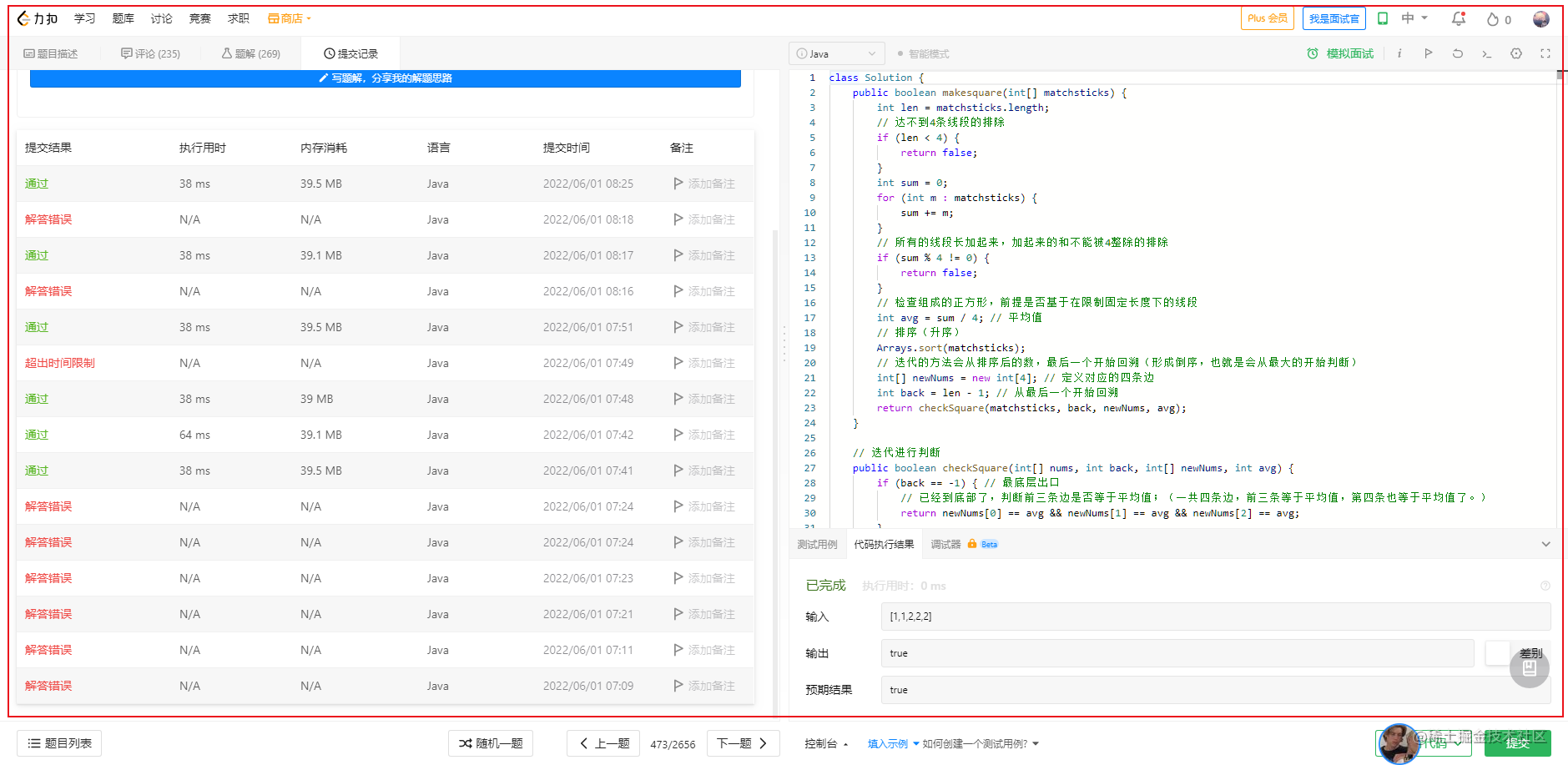Switch to 题目描述 tab

(51, 53)
